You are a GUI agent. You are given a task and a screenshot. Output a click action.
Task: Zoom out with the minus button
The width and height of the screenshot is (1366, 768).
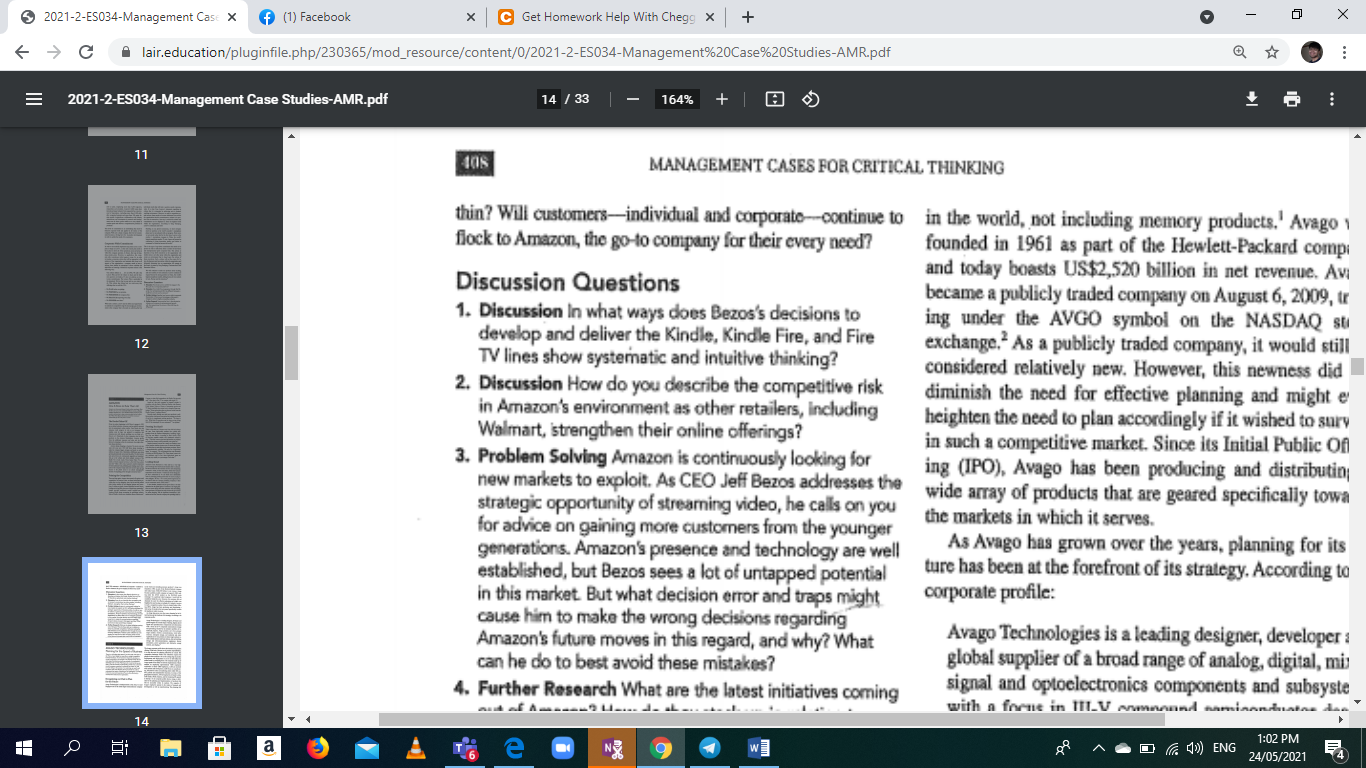632,99
